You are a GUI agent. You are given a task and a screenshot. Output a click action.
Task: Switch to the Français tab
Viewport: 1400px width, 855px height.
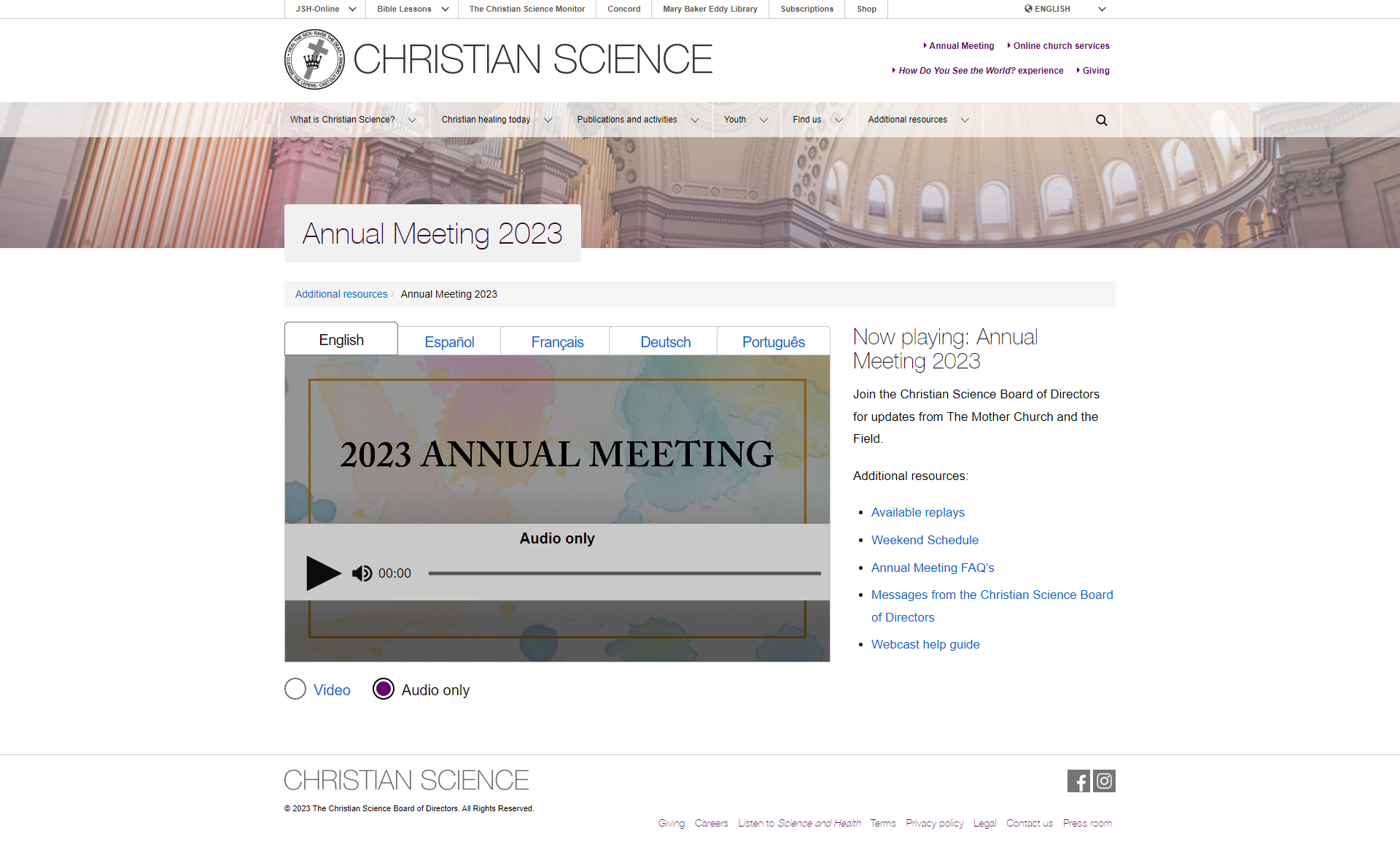[557, 342]
